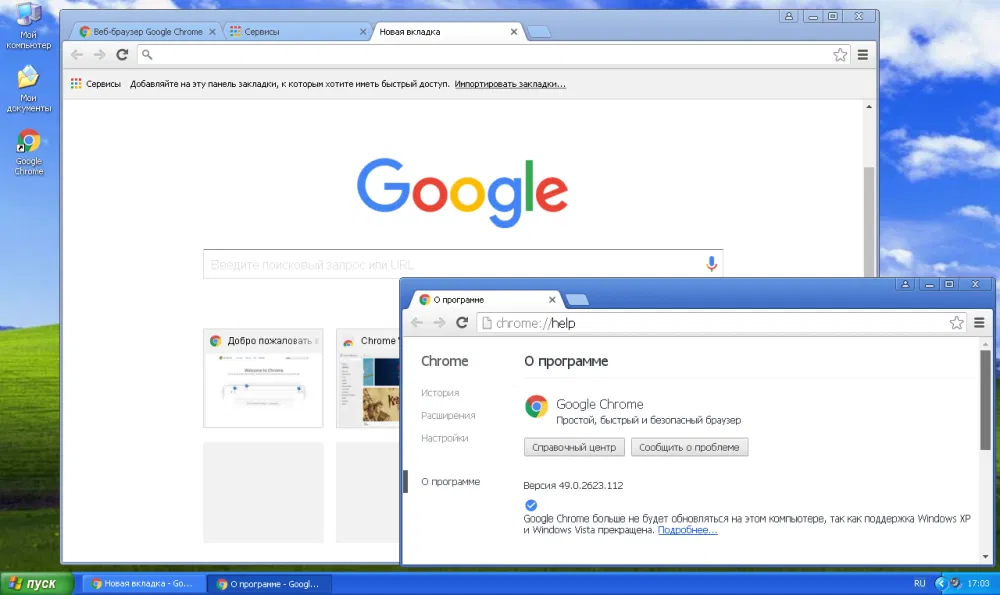Click the Импортировать закладки… link
The image size is (1000, 595).
(510, 84)
